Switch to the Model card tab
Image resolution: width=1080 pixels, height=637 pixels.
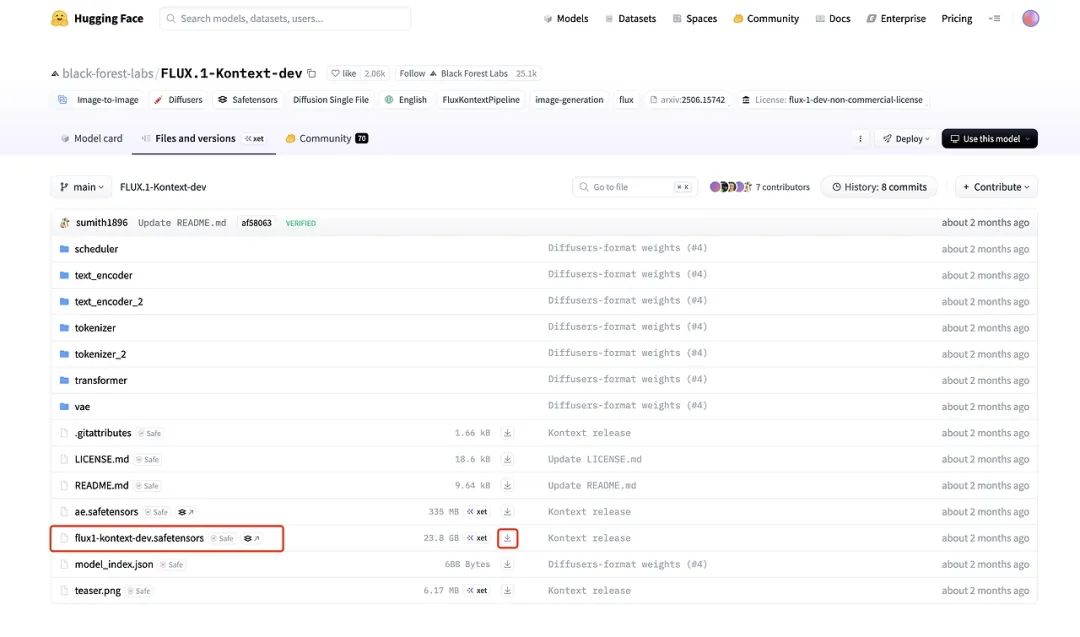coord(92,138)
